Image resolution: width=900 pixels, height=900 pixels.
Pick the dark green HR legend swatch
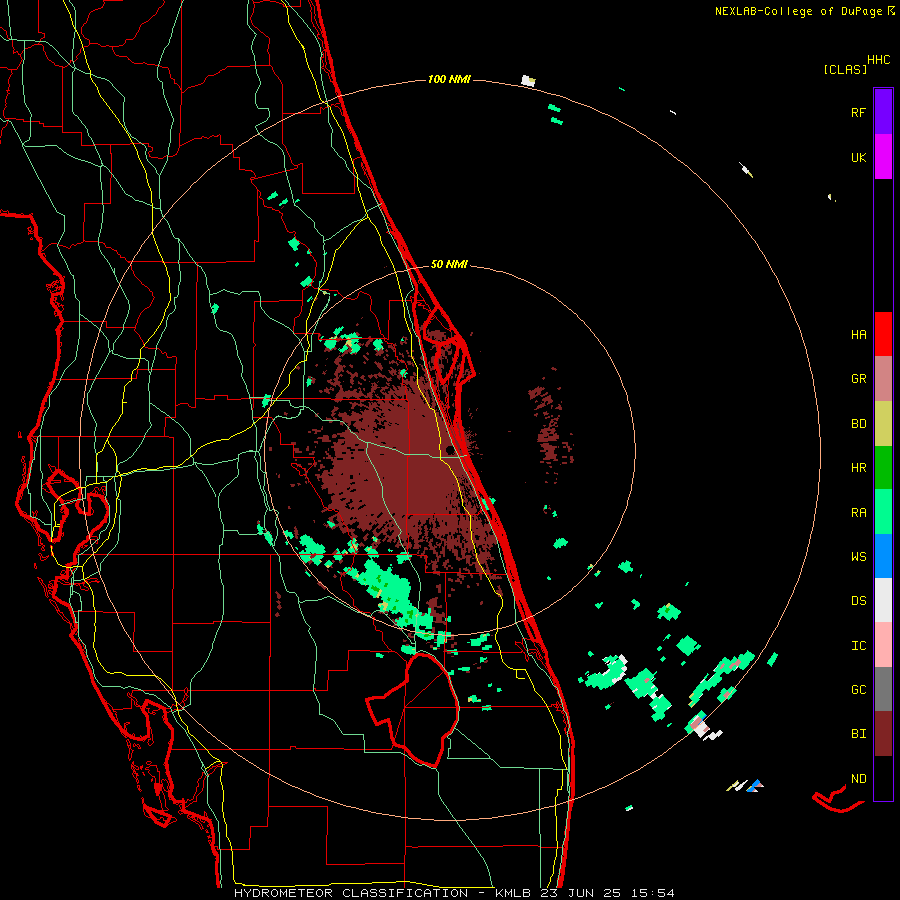883,468
